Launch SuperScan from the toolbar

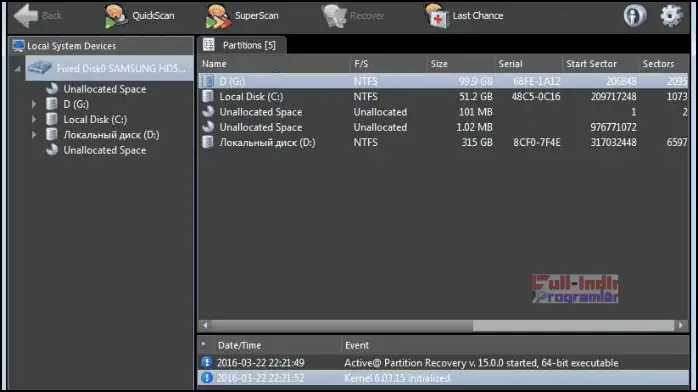point(242,16)
